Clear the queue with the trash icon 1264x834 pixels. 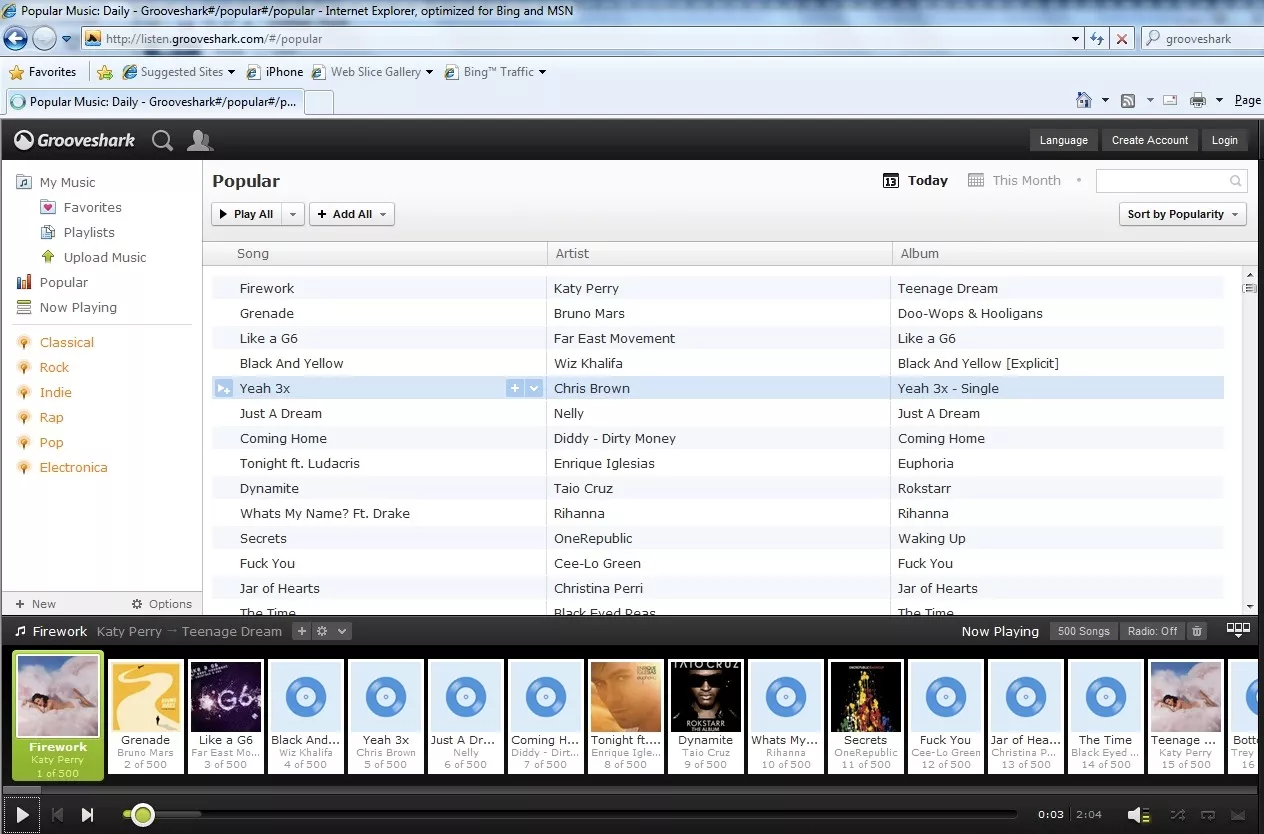[1198, 631]
